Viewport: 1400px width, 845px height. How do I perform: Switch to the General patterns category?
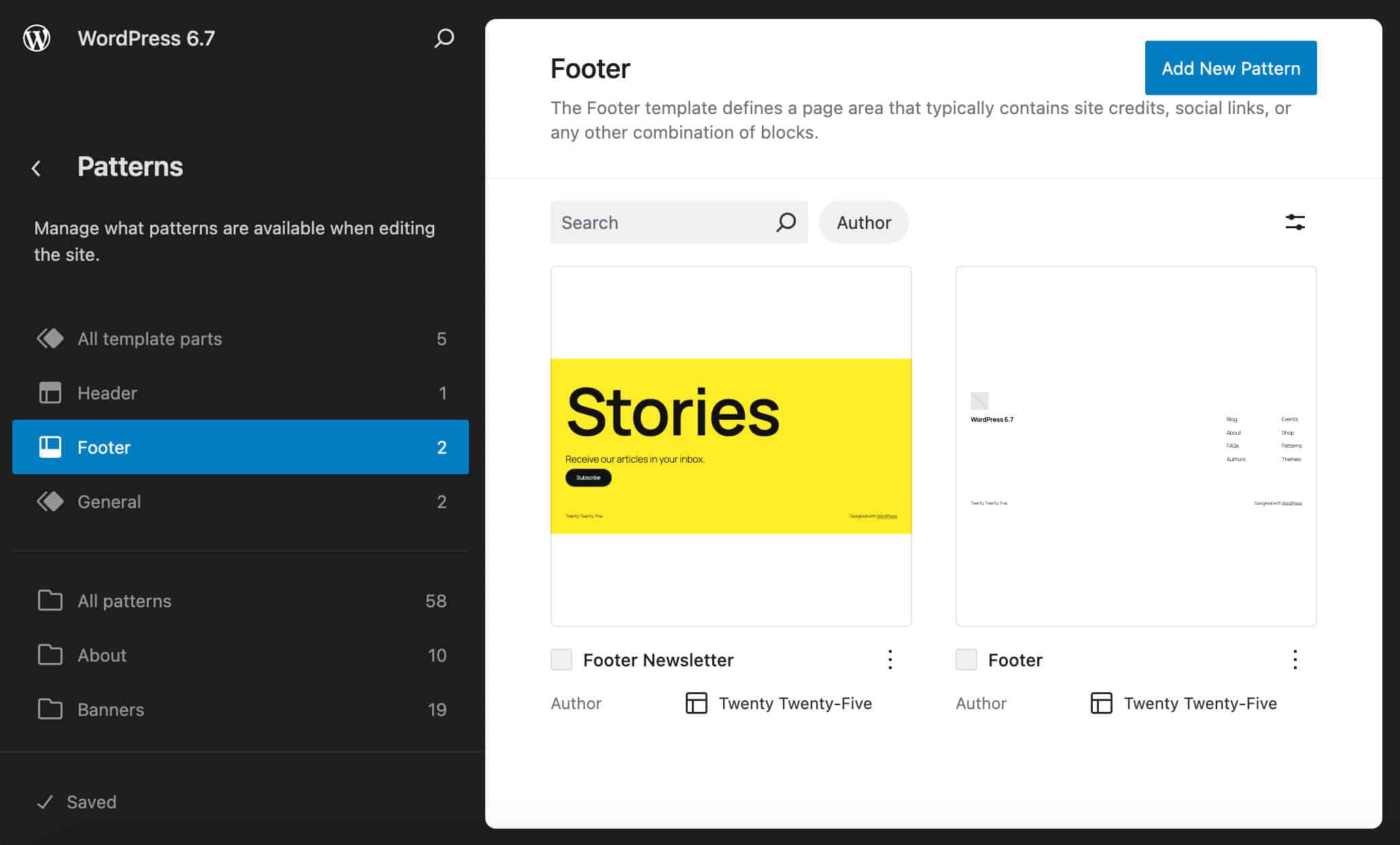[109, 502]
